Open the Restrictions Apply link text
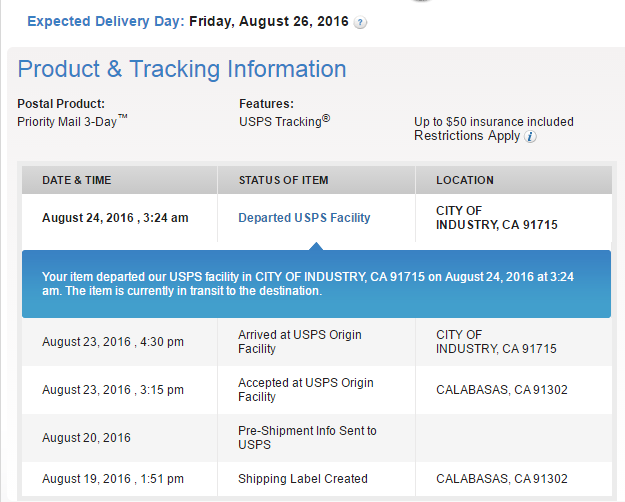625x502 pixels. point(467,136)
